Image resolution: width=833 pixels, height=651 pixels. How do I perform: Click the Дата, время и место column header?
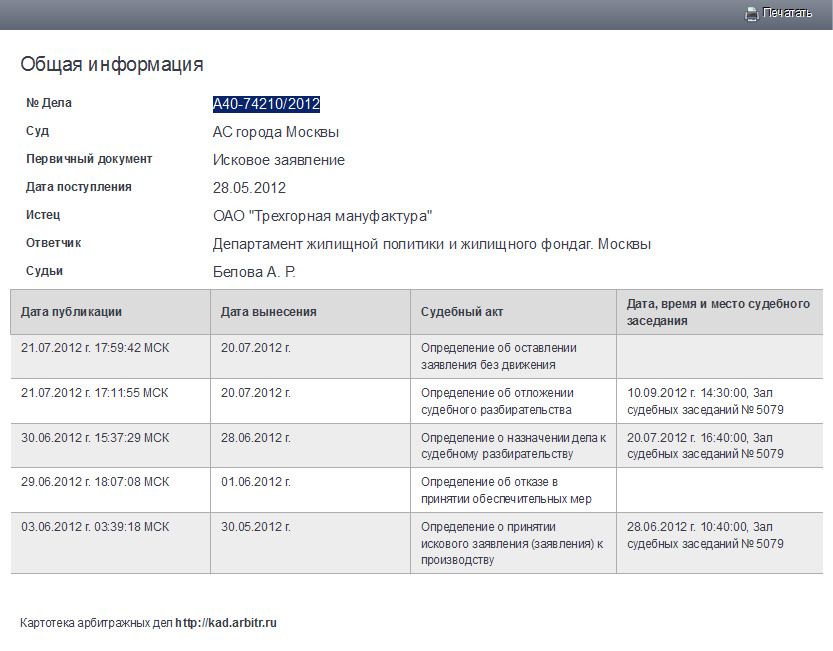click(717, 312)
